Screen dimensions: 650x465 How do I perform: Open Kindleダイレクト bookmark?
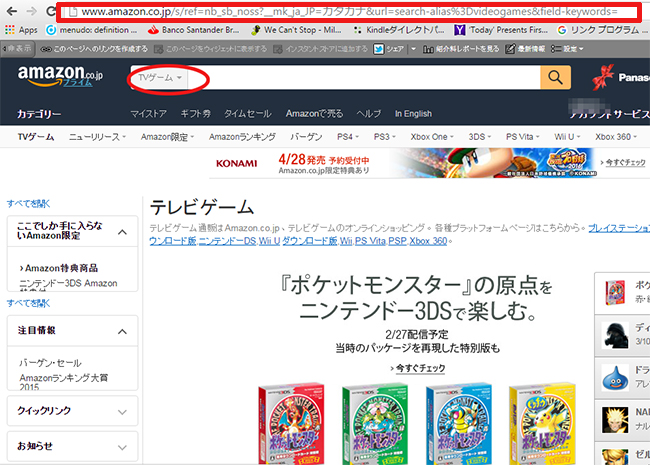(x=399, y=30)
